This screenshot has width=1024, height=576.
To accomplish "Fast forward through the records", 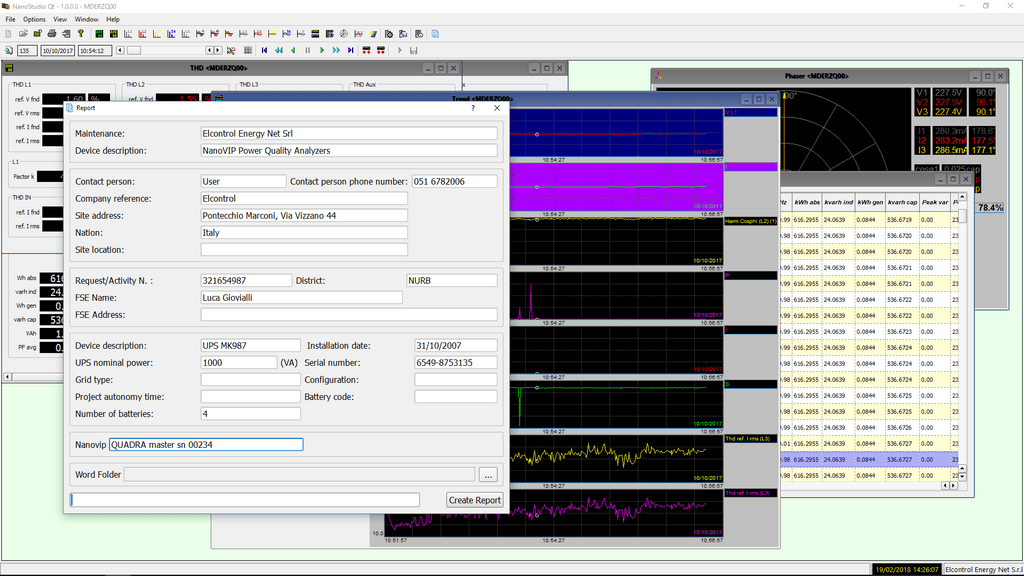I will coord(336,50).
